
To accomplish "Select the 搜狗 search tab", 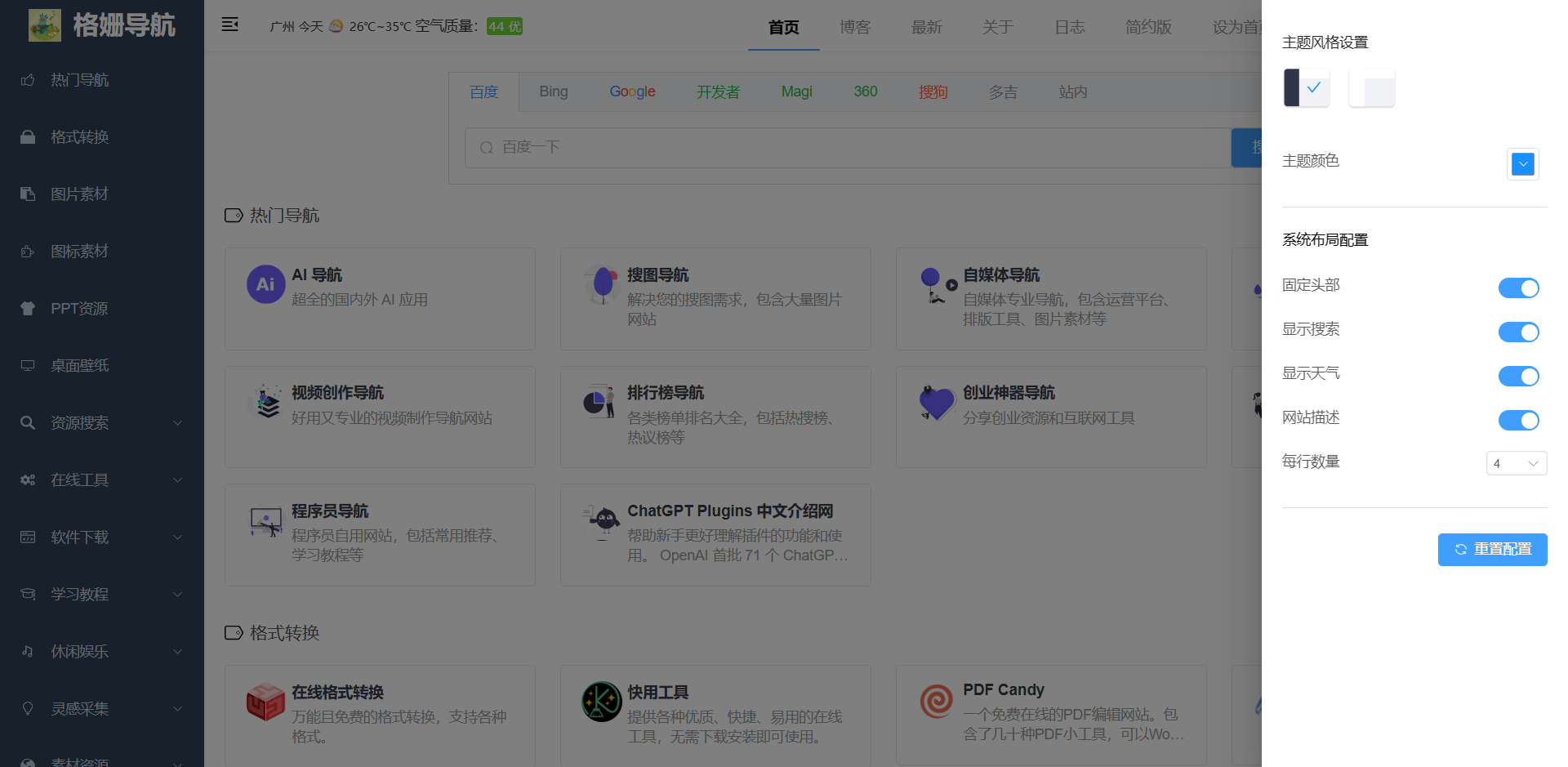I will pyautogui.click(x=933, y=91).
